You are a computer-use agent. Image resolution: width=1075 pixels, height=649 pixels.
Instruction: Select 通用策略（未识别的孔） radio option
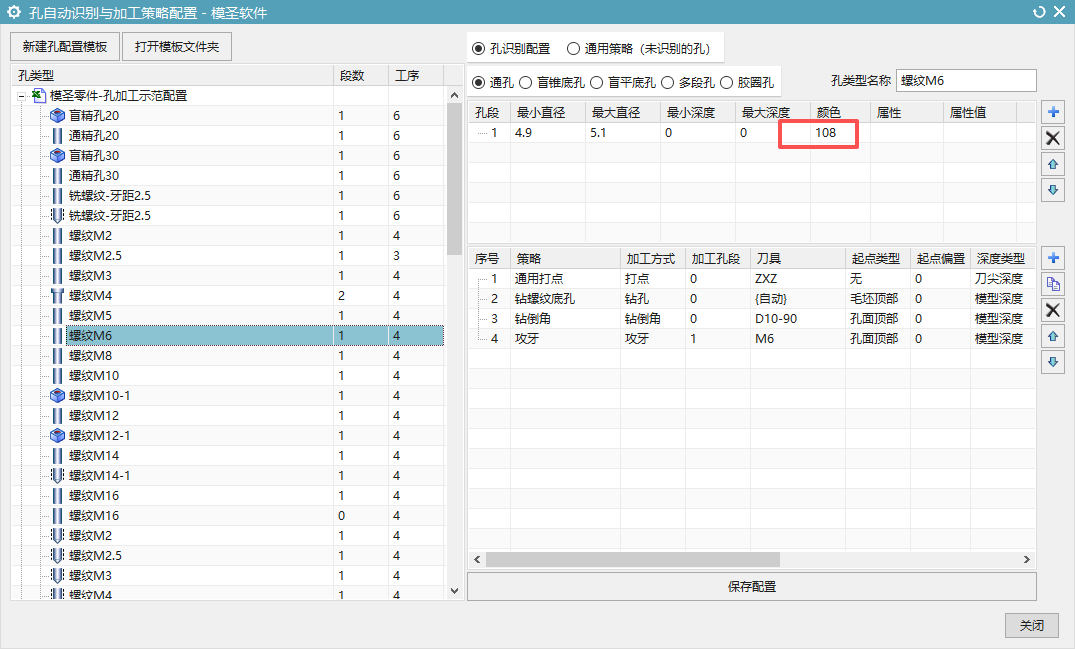[573, 49]
